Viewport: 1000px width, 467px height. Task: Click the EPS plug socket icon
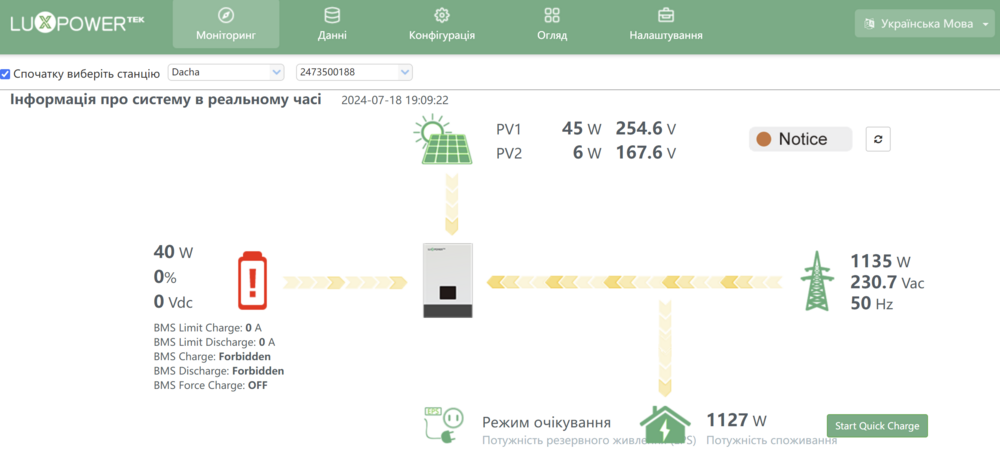click(443, 424)
